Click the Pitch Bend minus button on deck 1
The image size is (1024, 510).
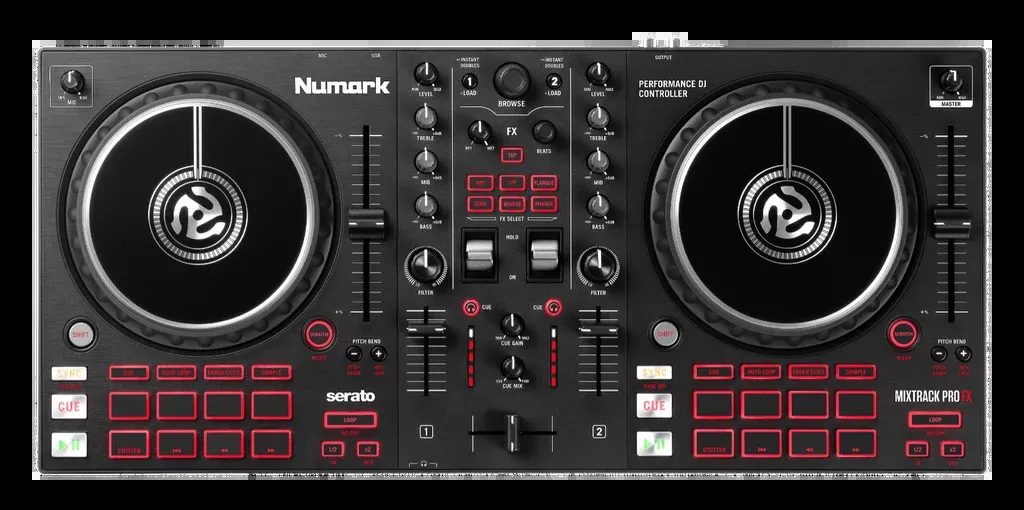coord(354,354)
